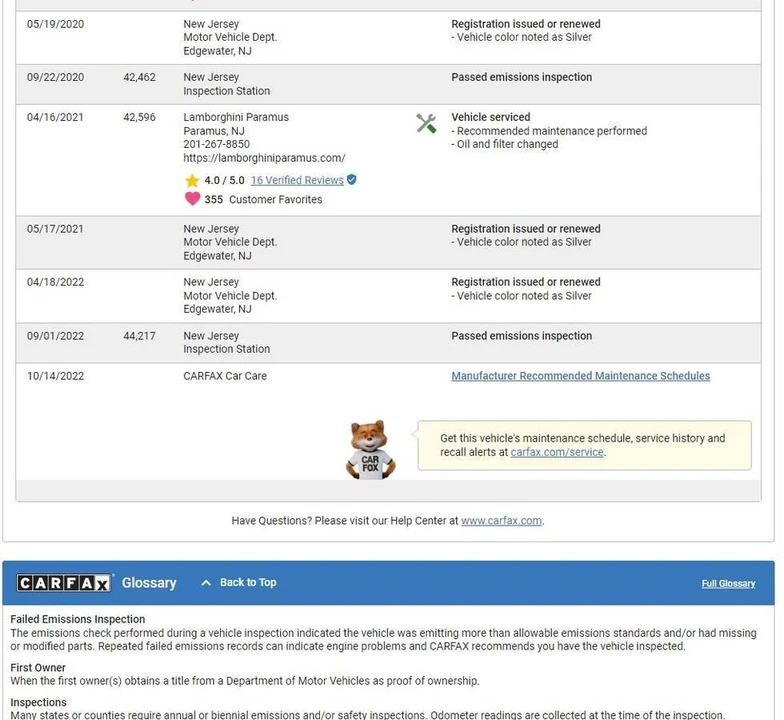
Task: Click the Back to Top chevron arrow
Action: (x=206, y=582)
